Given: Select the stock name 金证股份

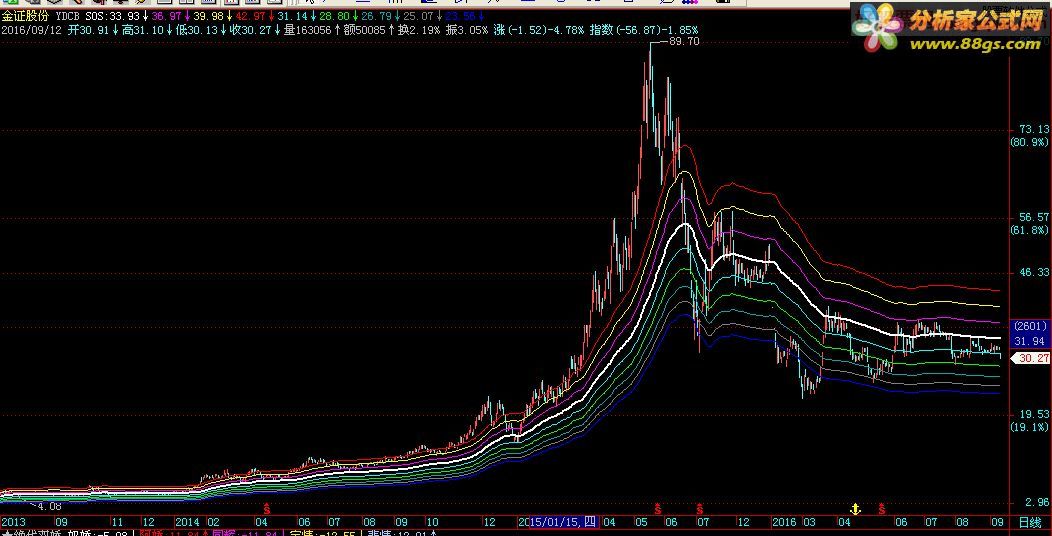Looking at the screenshot, I should [25, 16].
